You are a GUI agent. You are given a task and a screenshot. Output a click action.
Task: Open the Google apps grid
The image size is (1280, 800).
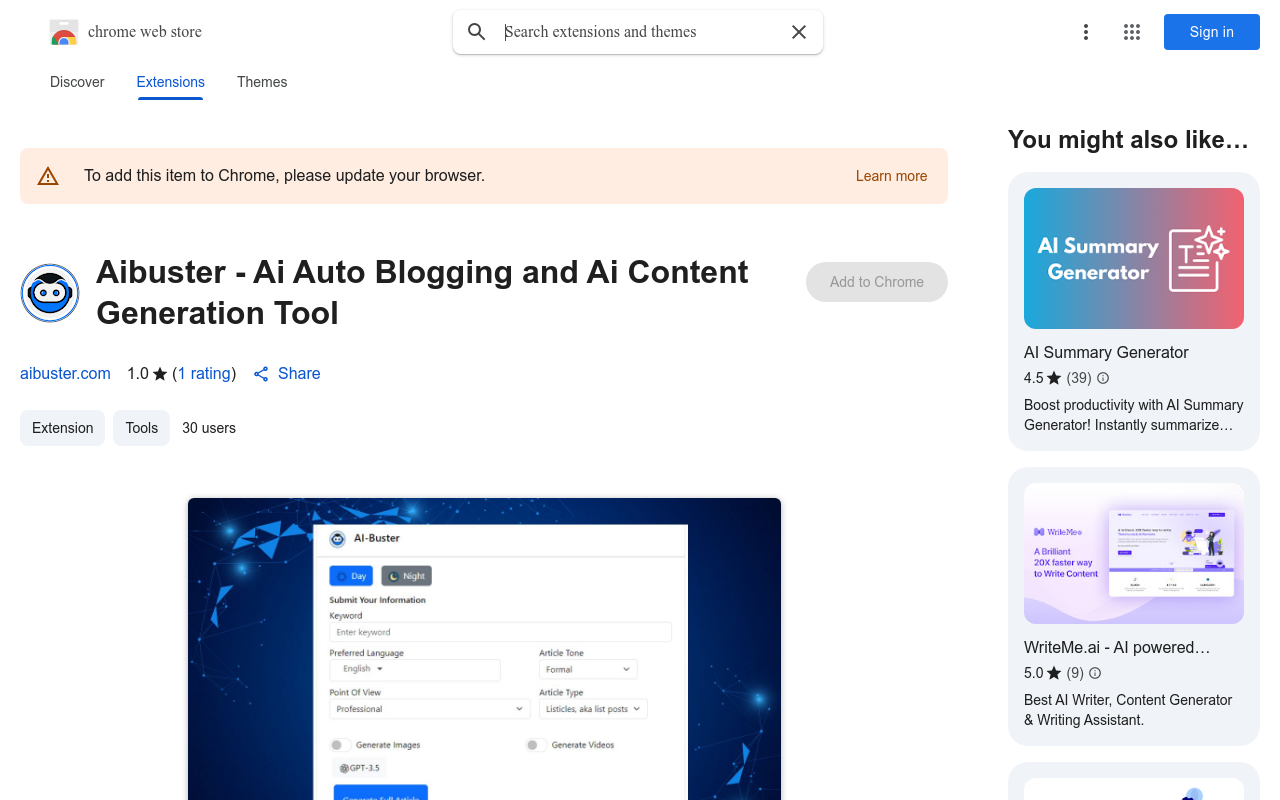(x=1132, y=32)
